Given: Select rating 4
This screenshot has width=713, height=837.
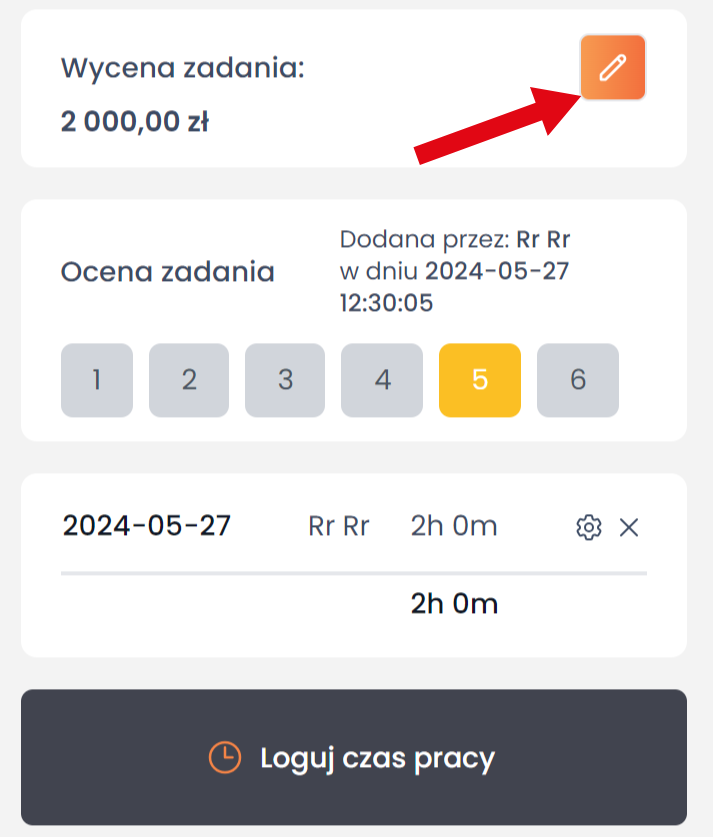Looking at the screenshot, I should pos(382,380).
